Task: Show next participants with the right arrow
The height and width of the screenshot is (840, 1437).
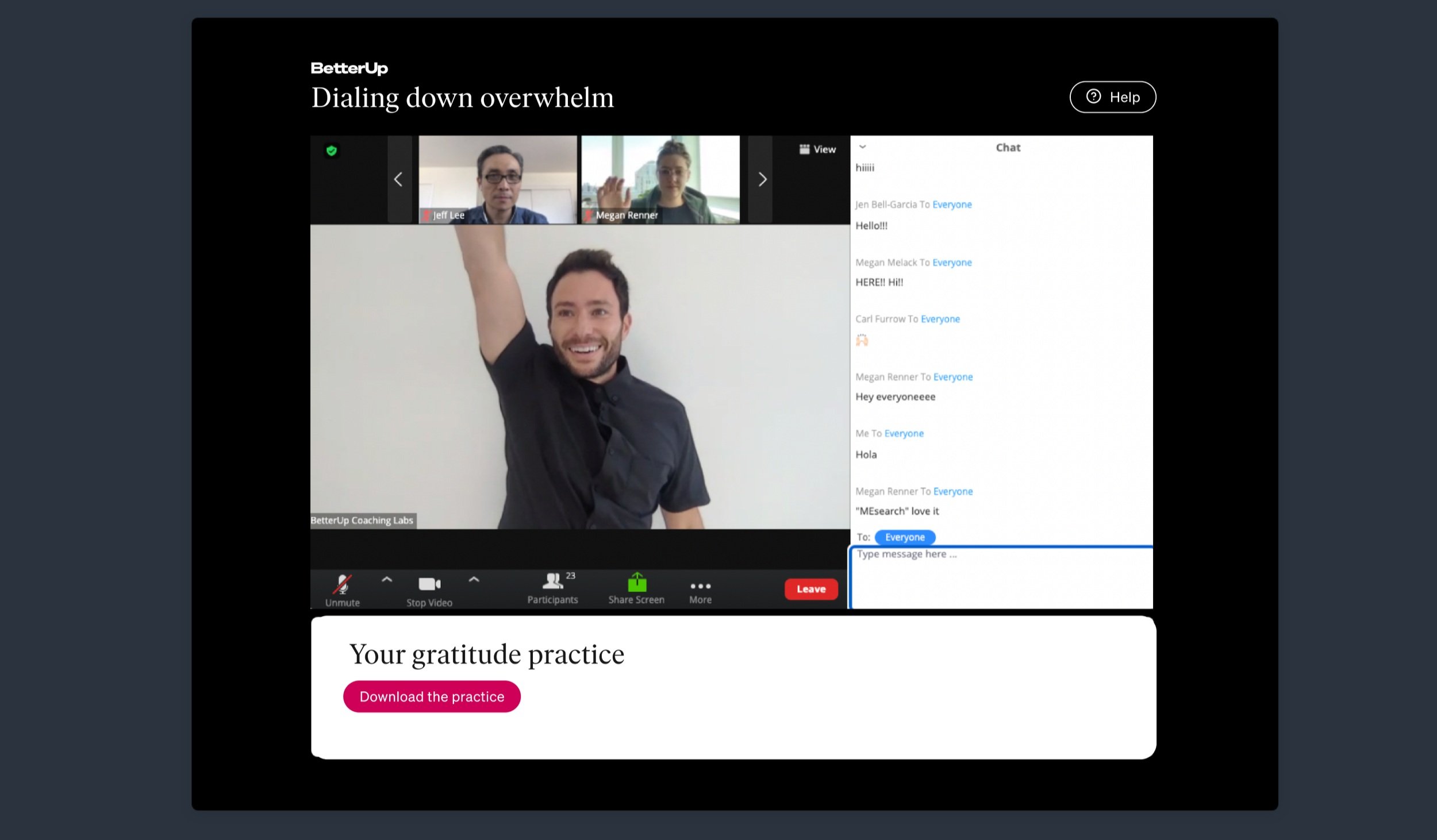Action: coord(762,179)
